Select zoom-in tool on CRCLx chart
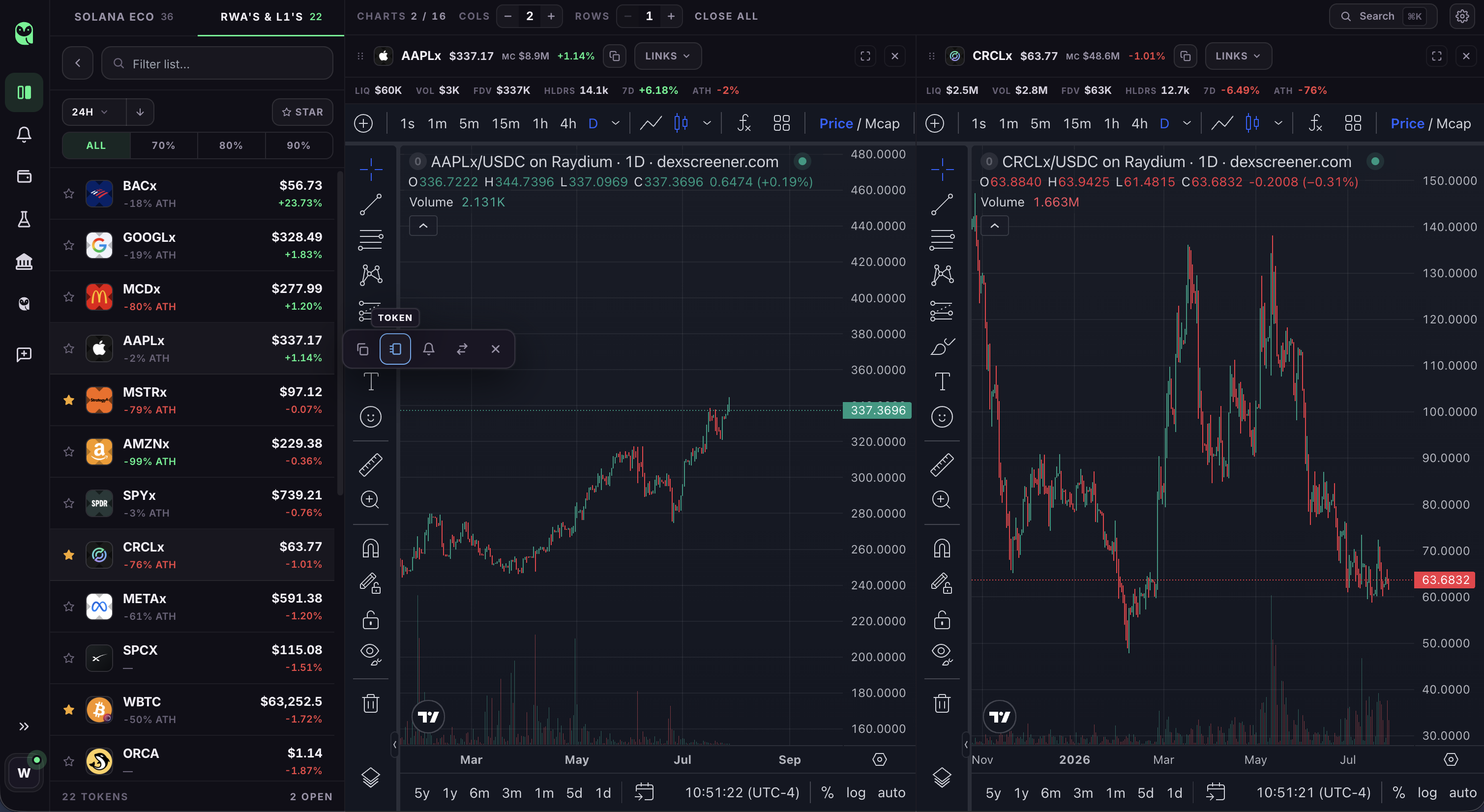The height and width of the screenshot is (812, 1484). pyautogui.click(x=942, y=499)
